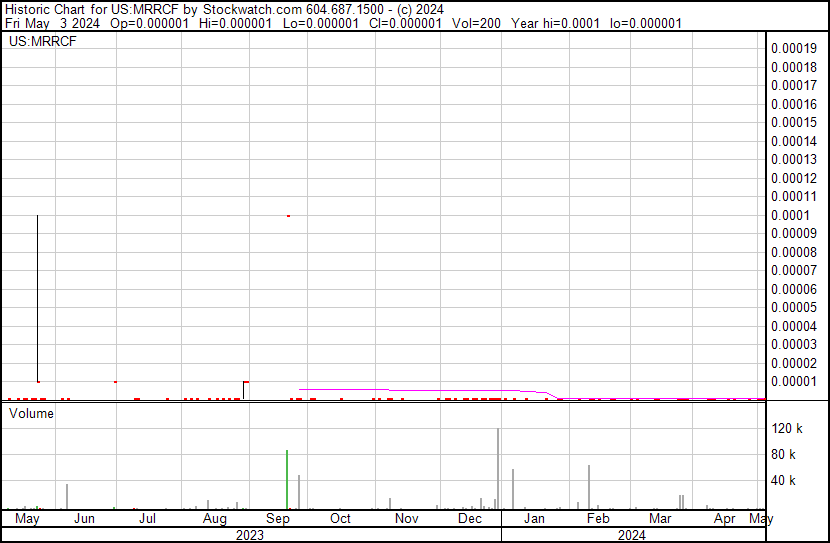Click the 0.00015 price axis label

[794, 122]
